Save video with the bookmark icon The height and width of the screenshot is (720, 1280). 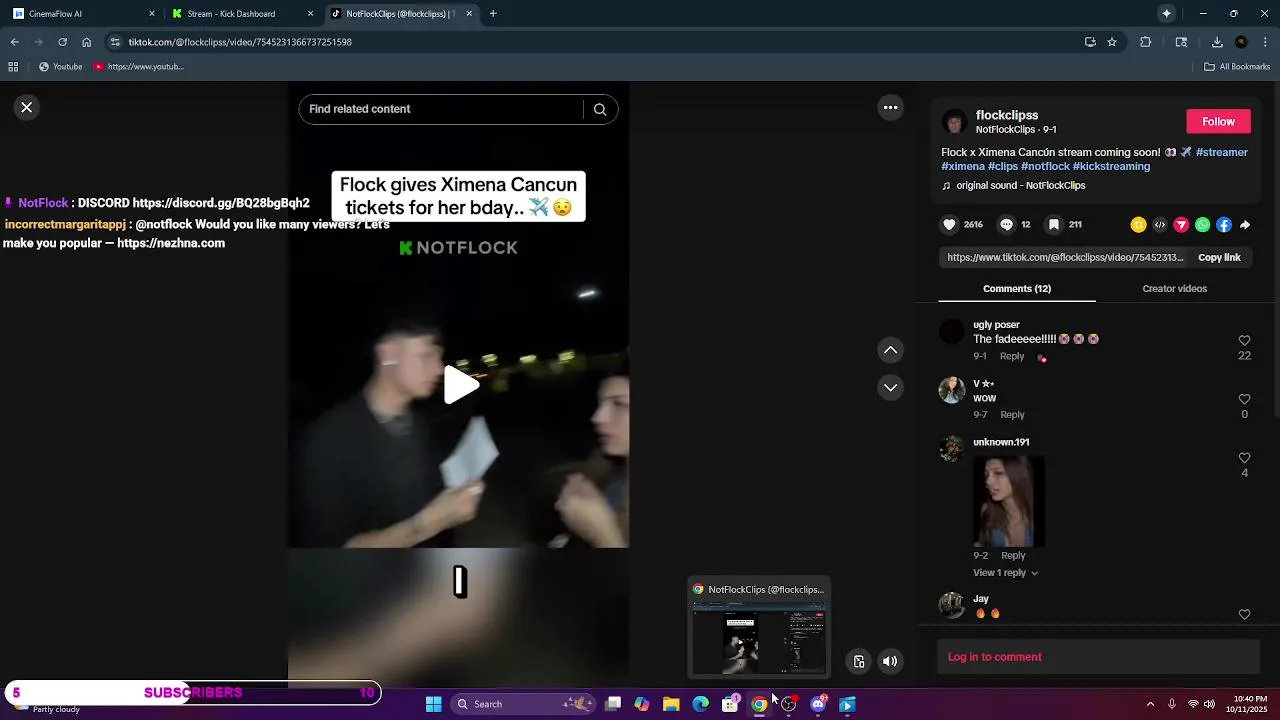(x=1054, y=225)
